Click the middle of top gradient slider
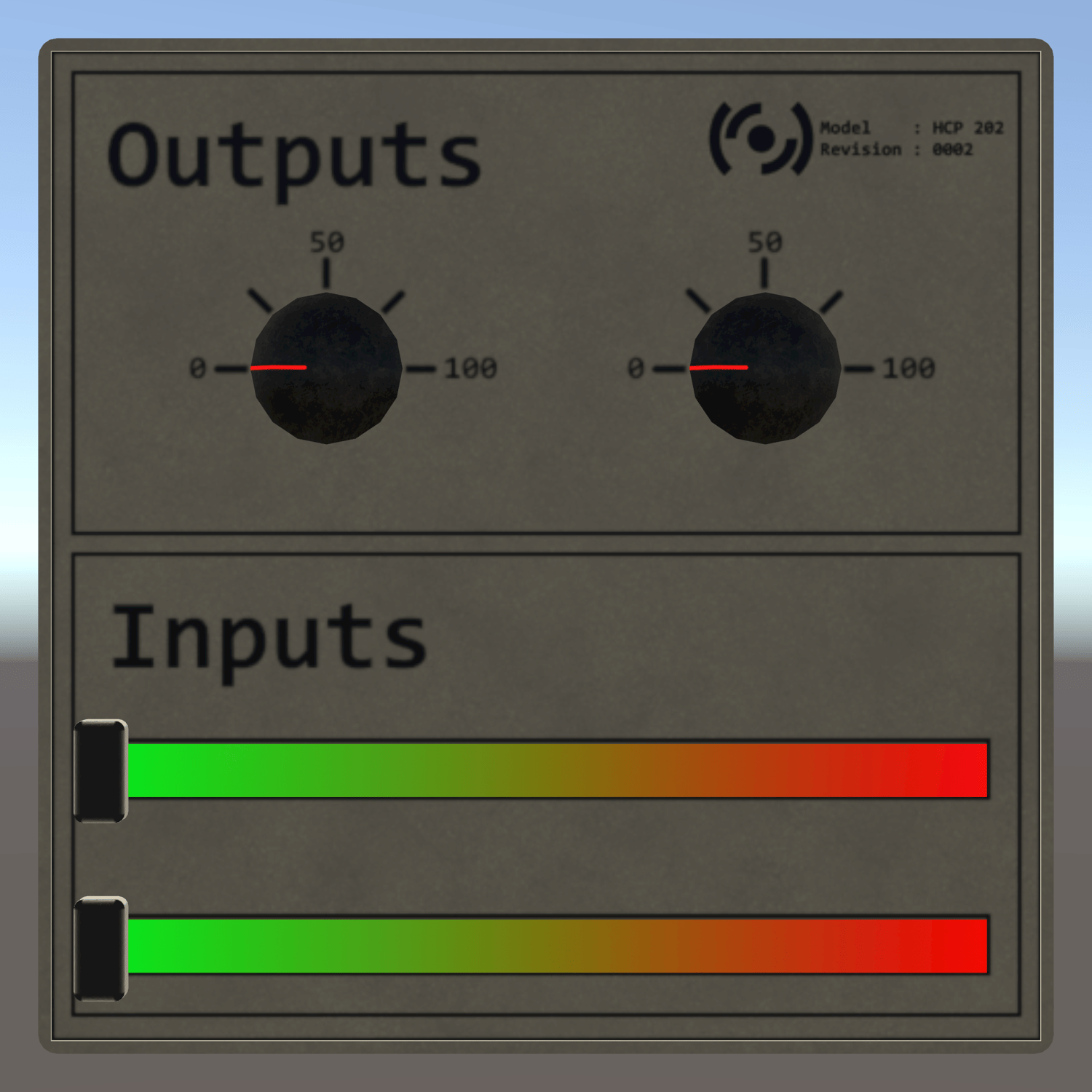 click(x=558, y=770)
